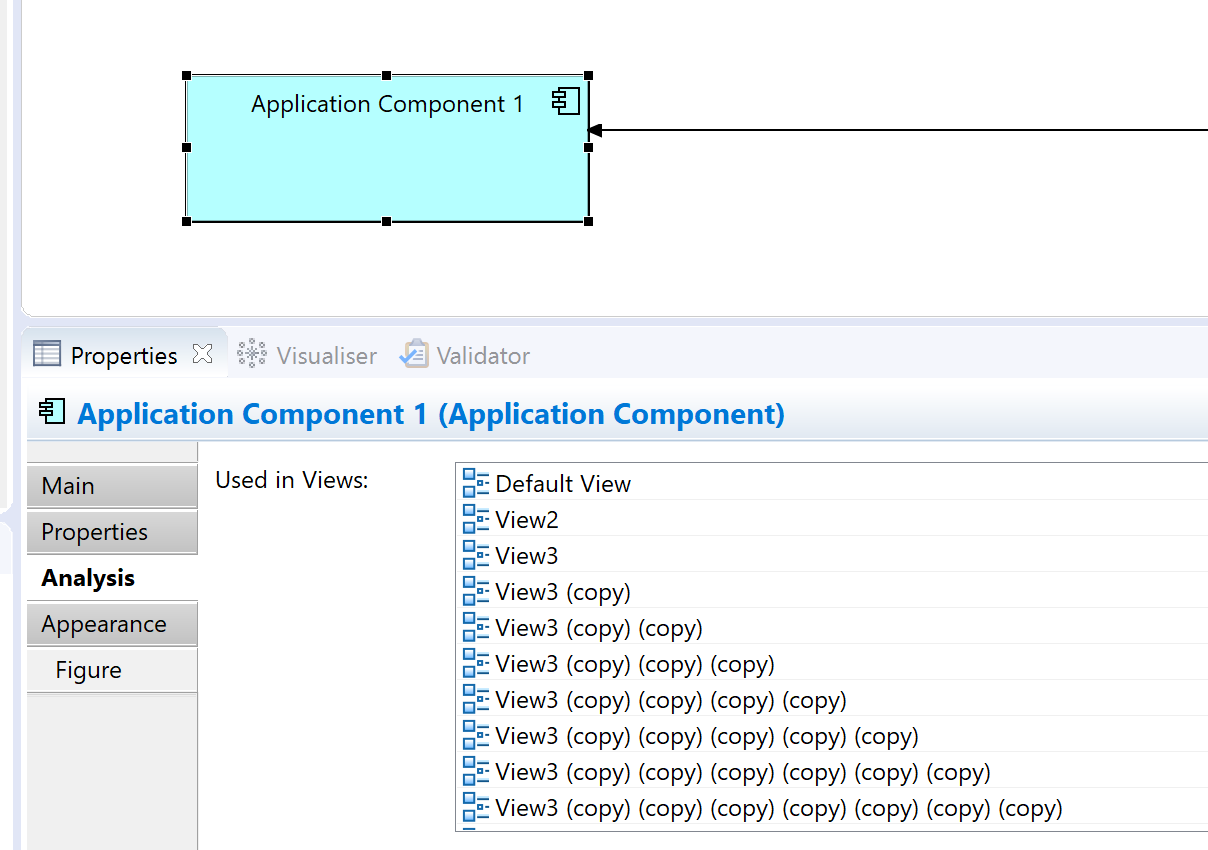The width and height of the screenshot is (1208, 850).
Task: Click the View3 diagram icon
Action: point(475,555)
